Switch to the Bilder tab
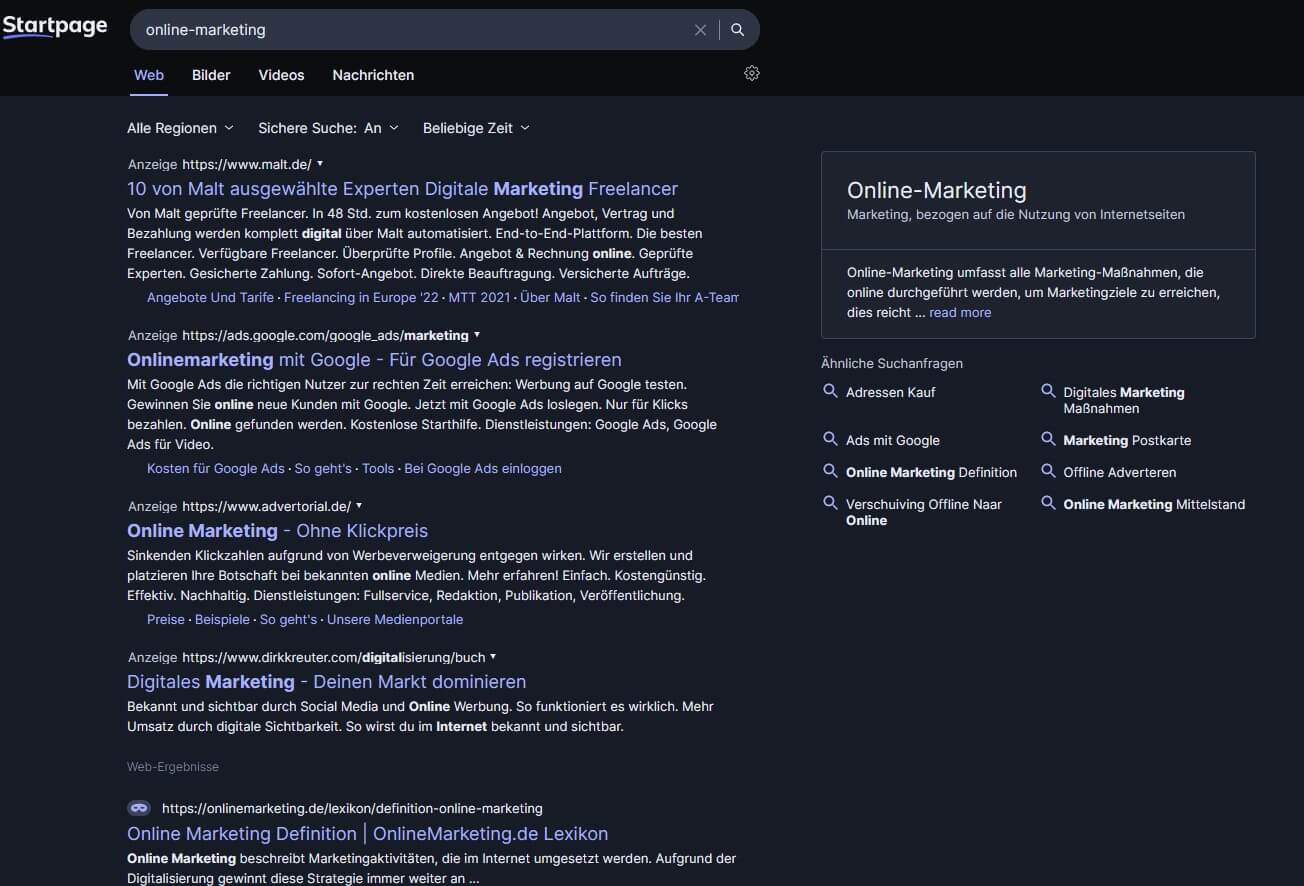1304x886 pixels. [x=211, y=75]
